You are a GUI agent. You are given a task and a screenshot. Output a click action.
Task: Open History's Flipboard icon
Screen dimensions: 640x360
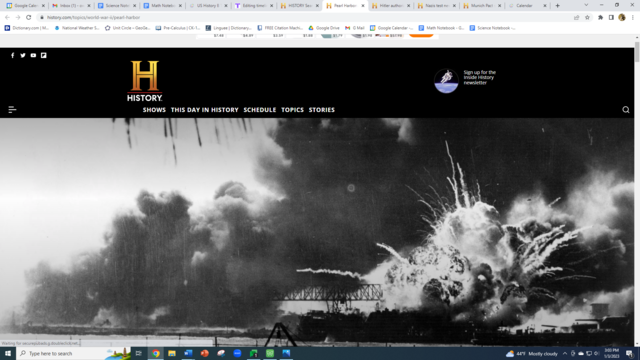click(x=44, y=55)
